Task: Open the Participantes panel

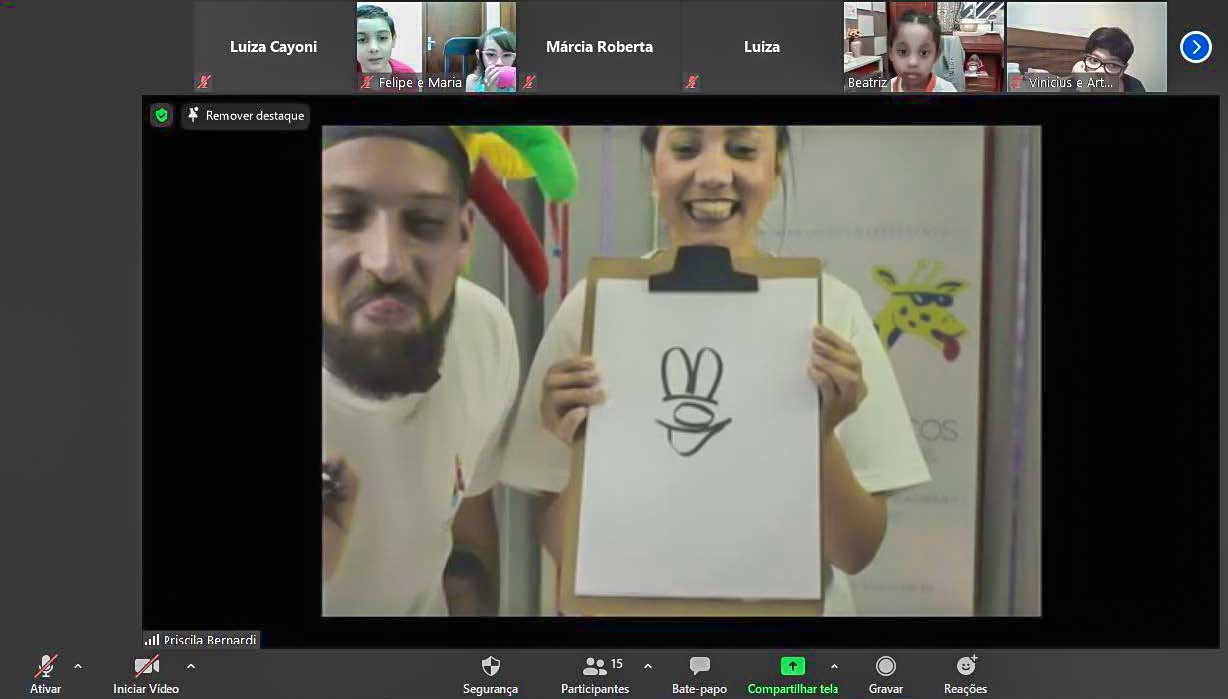Action: [x=595, y=674]
